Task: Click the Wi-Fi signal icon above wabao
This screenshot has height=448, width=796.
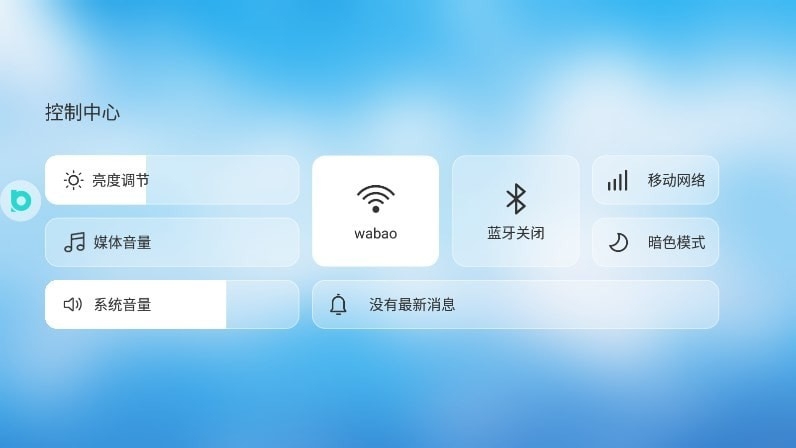Action: click(376, 199)
